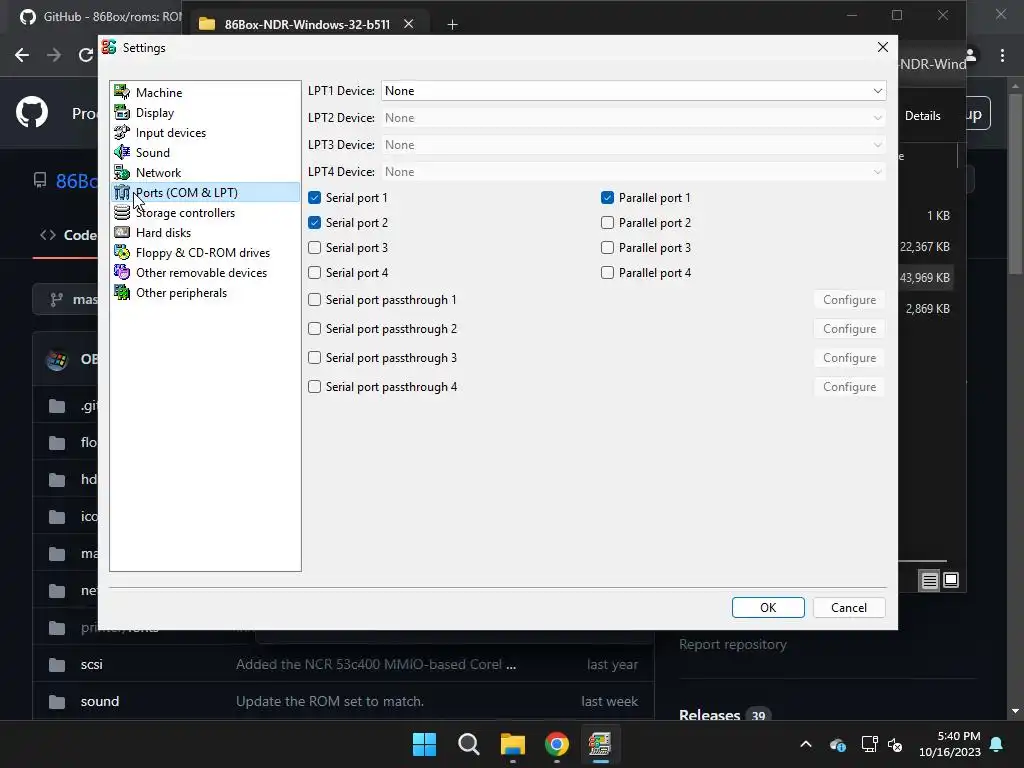Click the 86Box taskbar icon
Screen dimensions: 1024x768
coord(600,744)
